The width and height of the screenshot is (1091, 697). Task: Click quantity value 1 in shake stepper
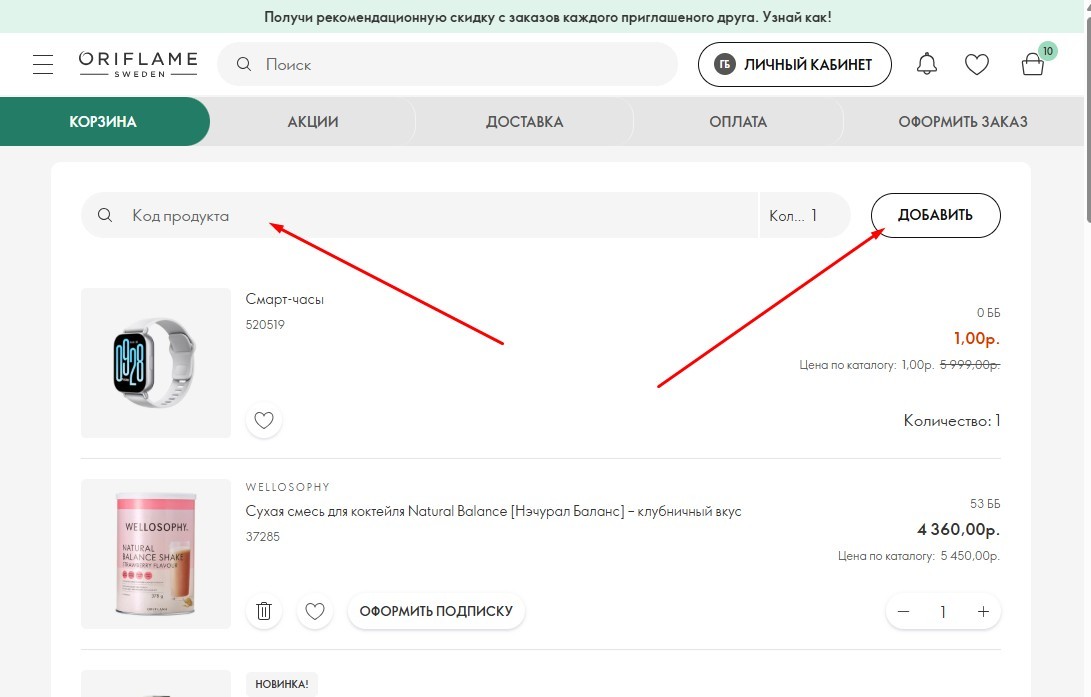click(x=943, y=611)
